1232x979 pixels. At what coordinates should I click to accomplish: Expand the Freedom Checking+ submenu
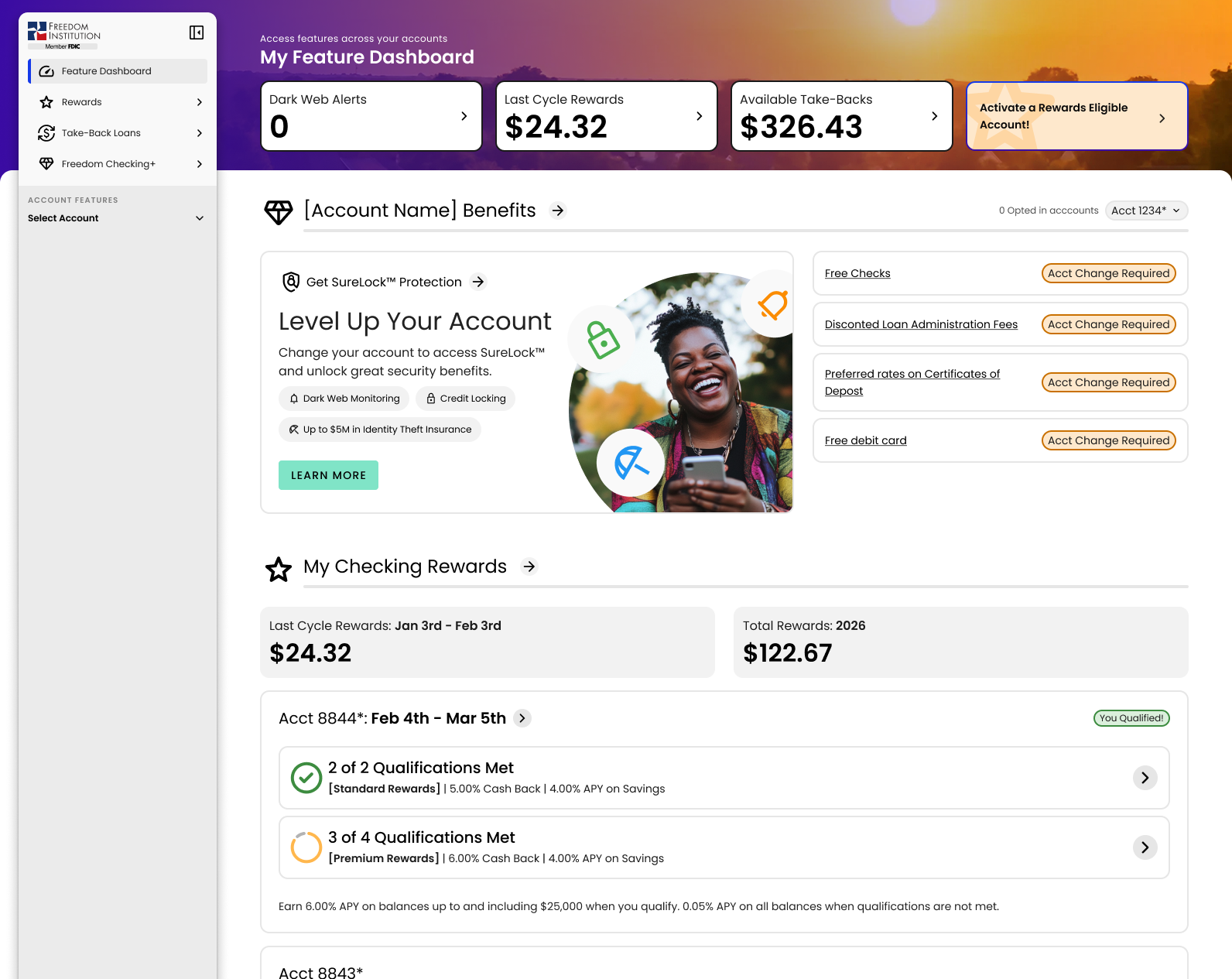click(200, 164)
